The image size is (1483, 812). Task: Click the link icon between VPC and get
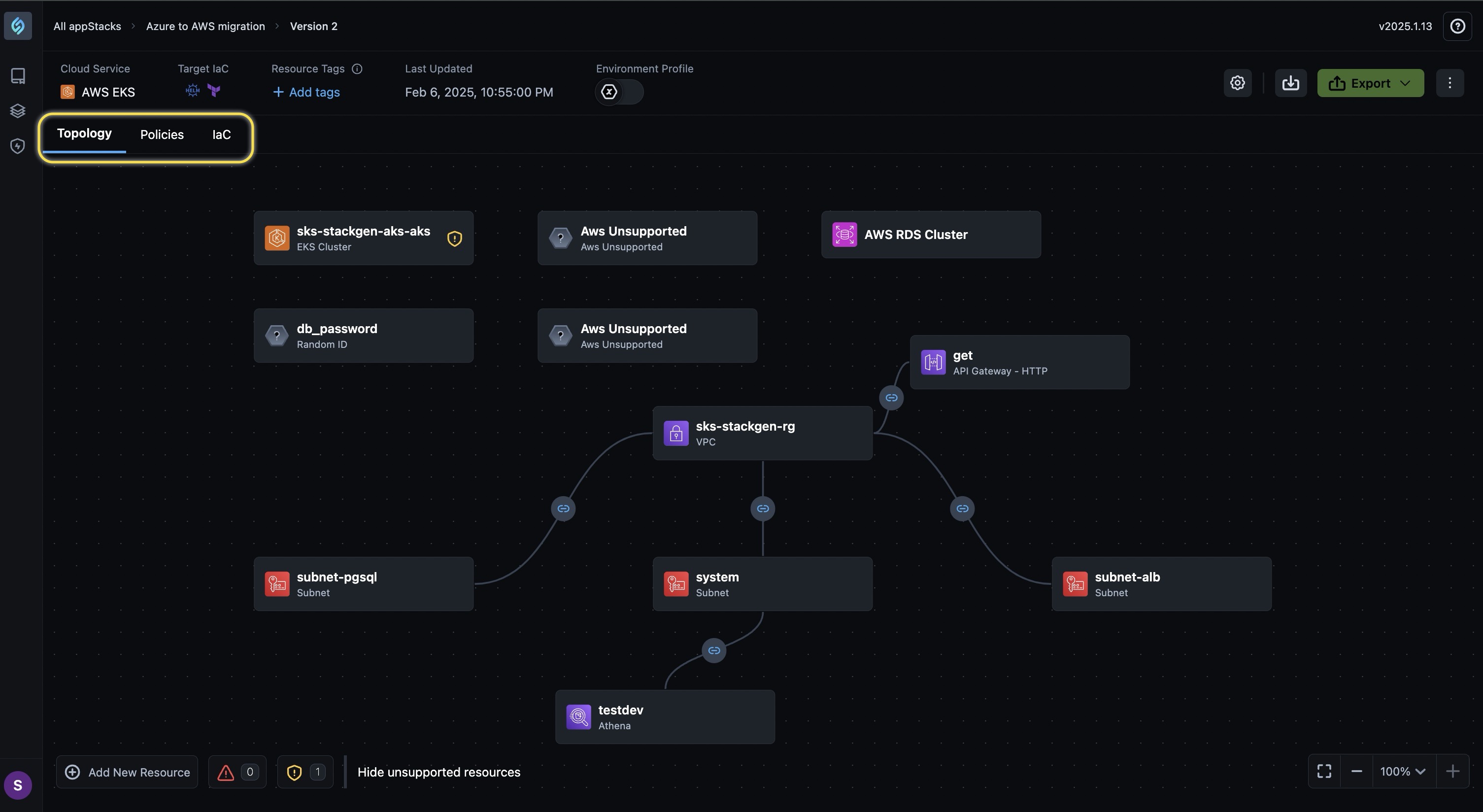[x=891, y=397]
